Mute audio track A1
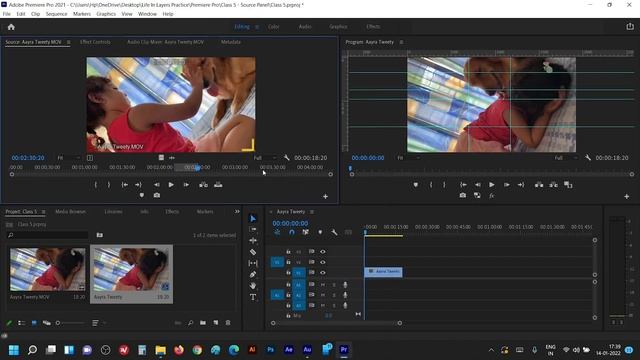The image size is (640, 360). click(323, 284)
